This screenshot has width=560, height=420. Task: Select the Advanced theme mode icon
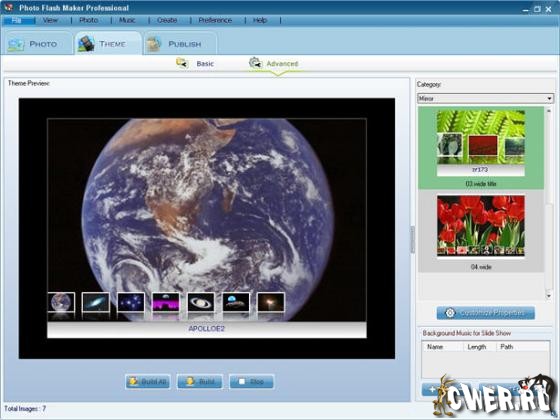click(x=255, y=63)
